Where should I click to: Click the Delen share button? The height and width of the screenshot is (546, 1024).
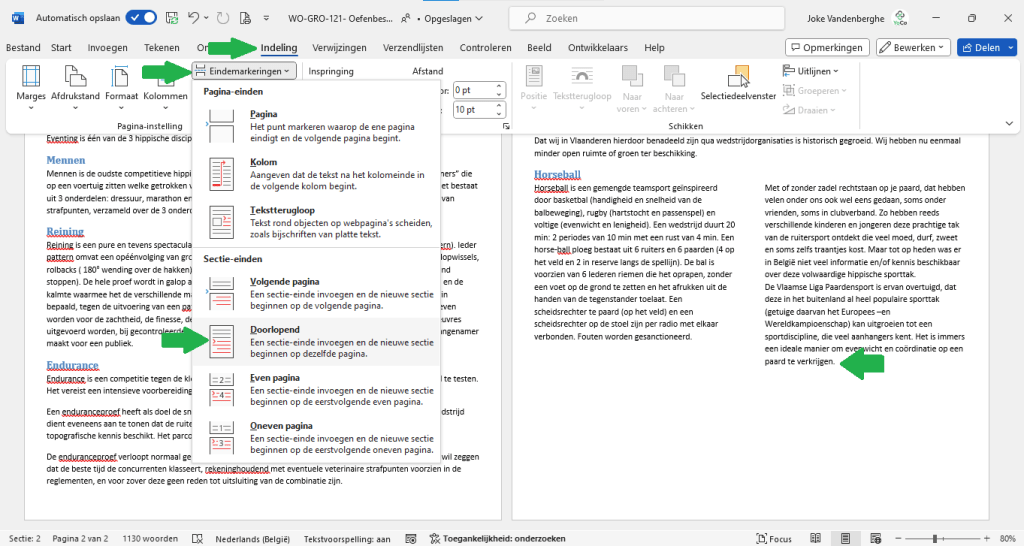982,48
